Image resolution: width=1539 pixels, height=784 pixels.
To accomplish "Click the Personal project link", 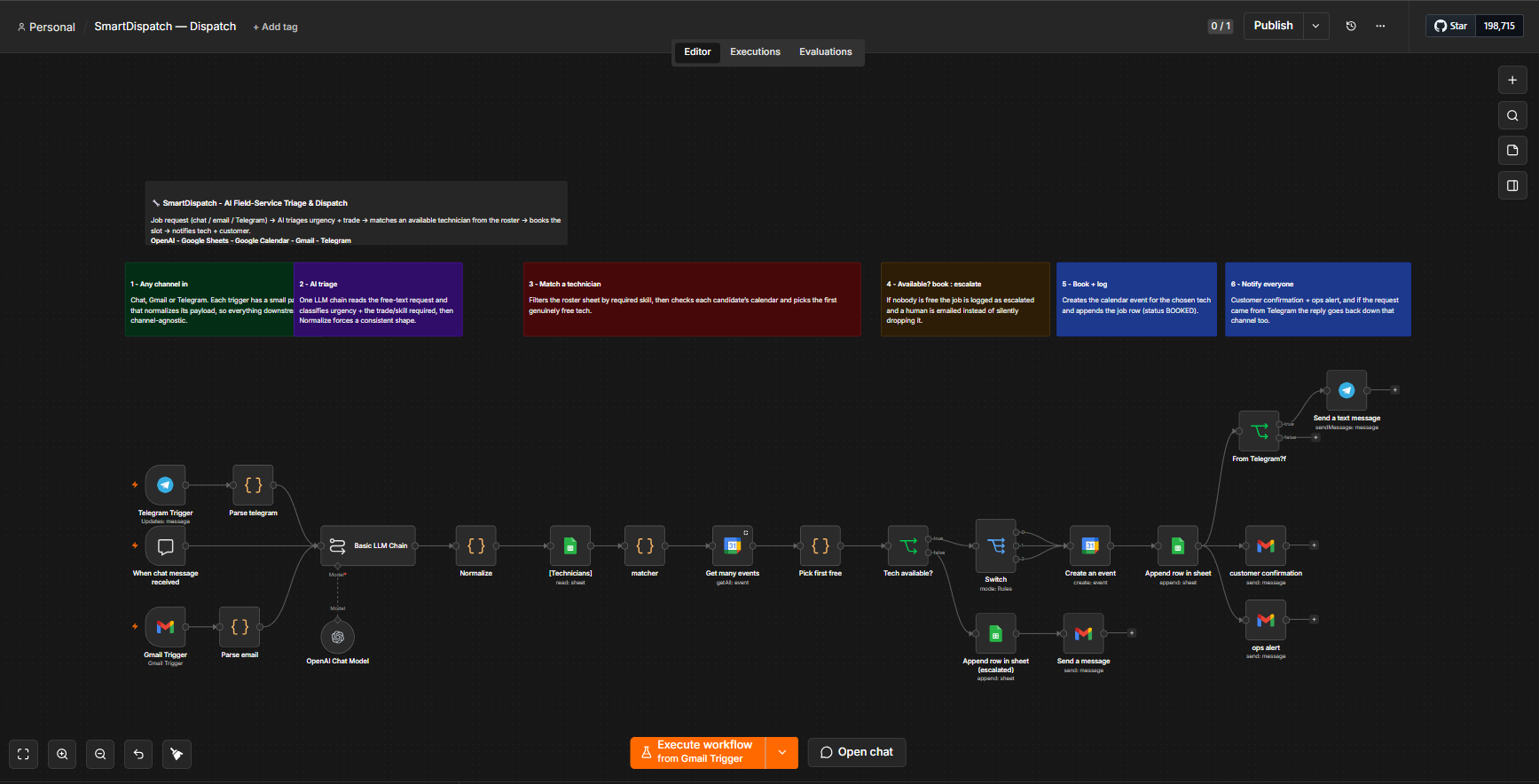I will click(46, 27).
